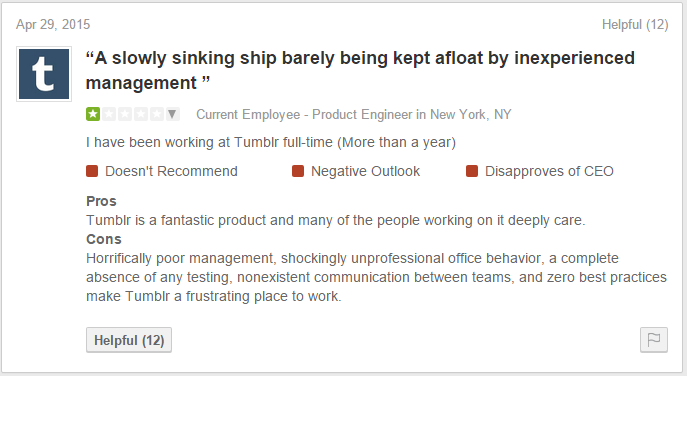Click the red square beside Doesn't Recommend
687x431 pixels.
click(92, 171)
